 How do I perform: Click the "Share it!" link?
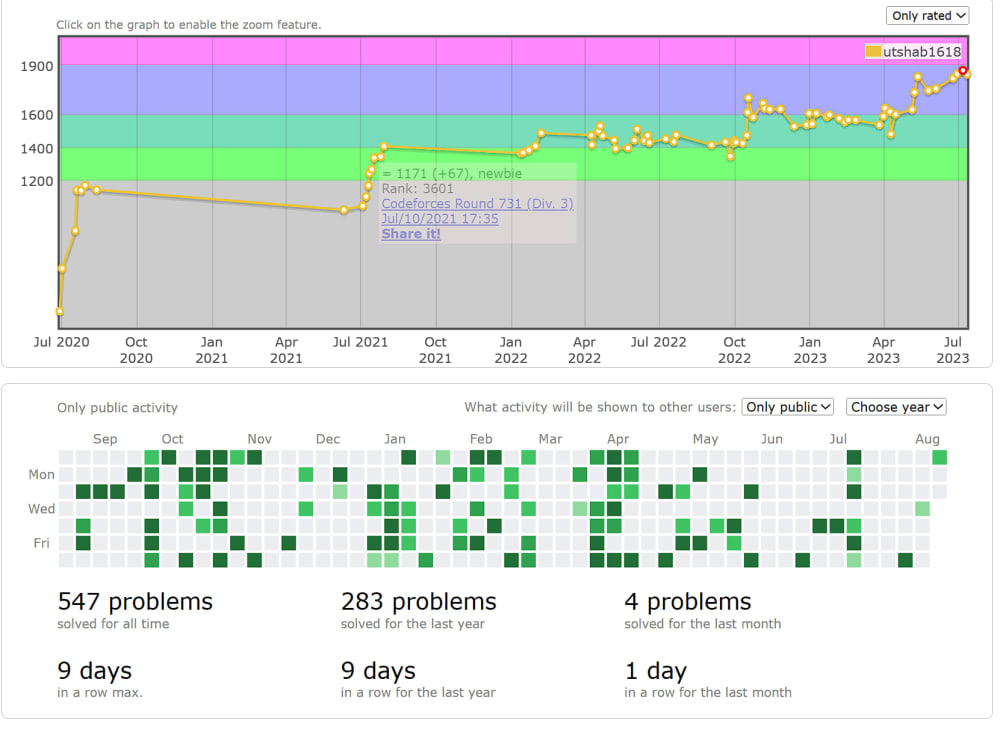pos(409,234)
